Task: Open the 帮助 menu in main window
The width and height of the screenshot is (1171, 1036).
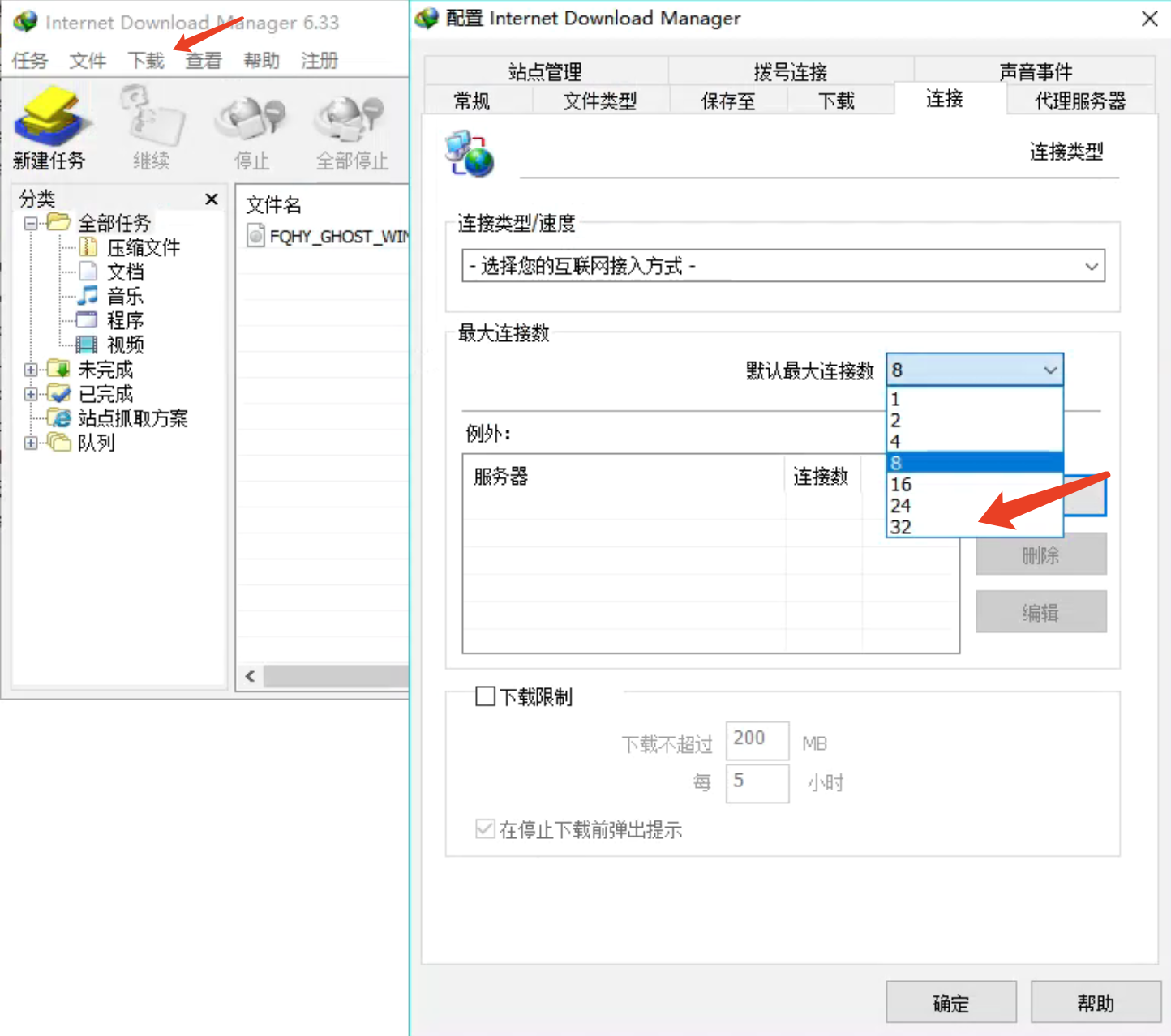Action: click(x=261, y=61)
